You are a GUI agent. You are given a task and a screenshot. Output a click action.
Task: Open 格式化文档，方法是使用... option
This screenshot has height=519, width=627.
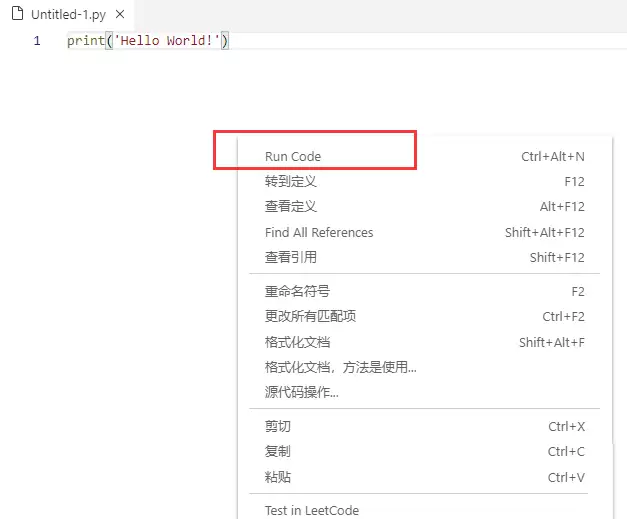pos(340,367)
